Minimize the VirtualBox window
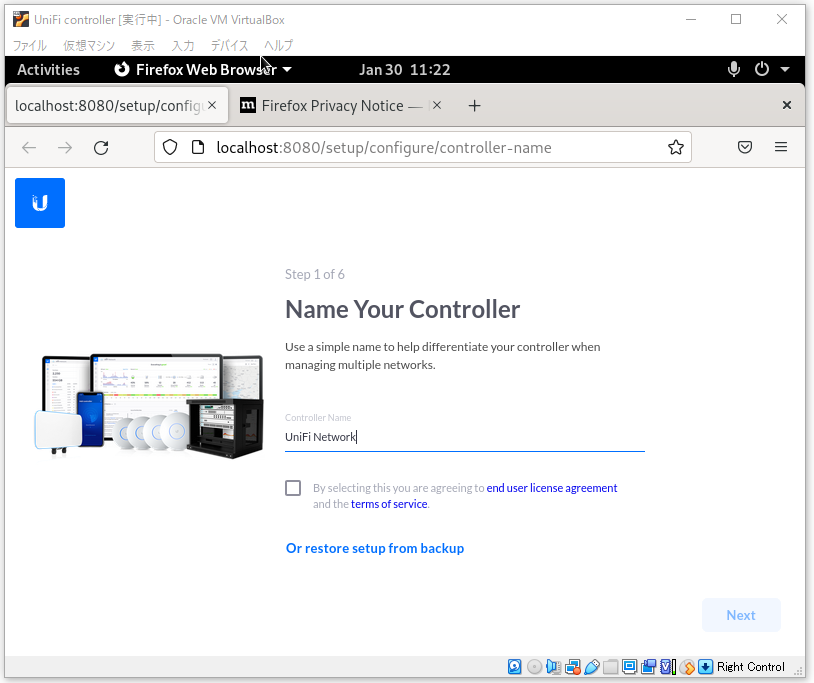814x683 pixels. coord(690,20)
